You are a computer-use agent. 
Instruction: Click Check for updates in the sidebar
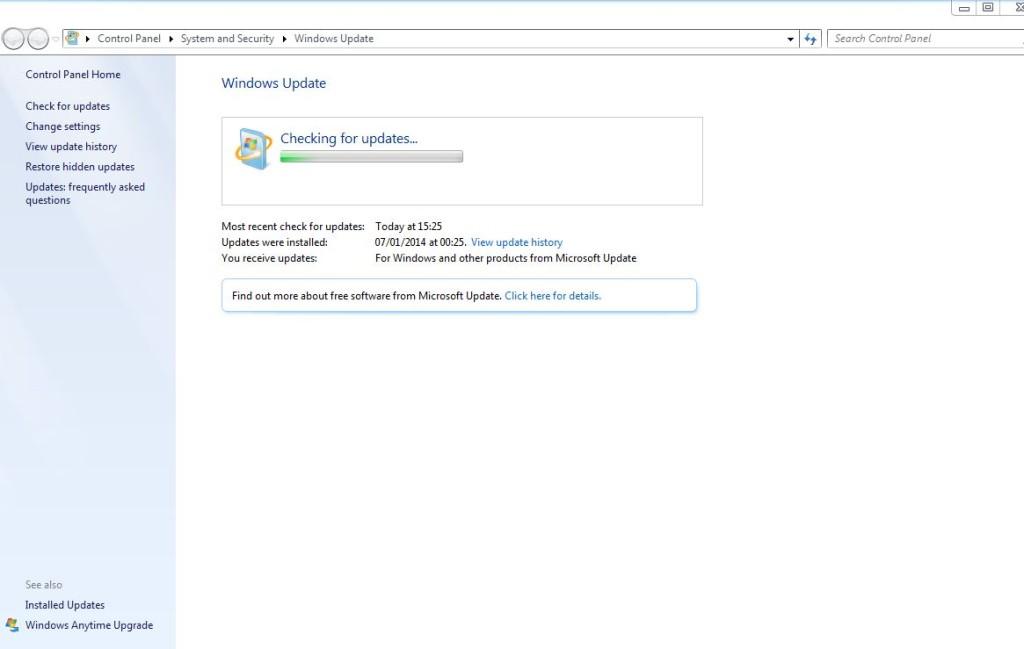pos(67,106)
